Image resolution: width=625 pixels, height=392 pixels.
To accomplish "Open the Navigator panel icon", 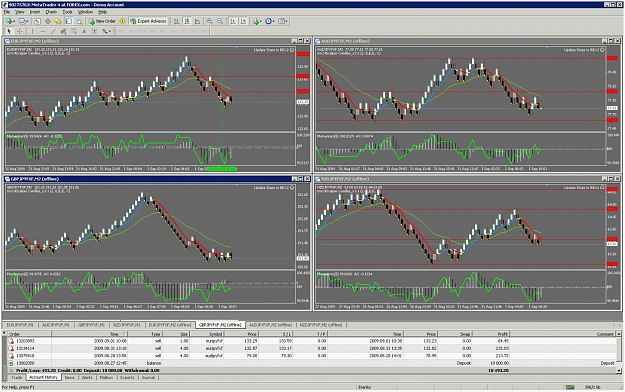I will tap(58, 21).
